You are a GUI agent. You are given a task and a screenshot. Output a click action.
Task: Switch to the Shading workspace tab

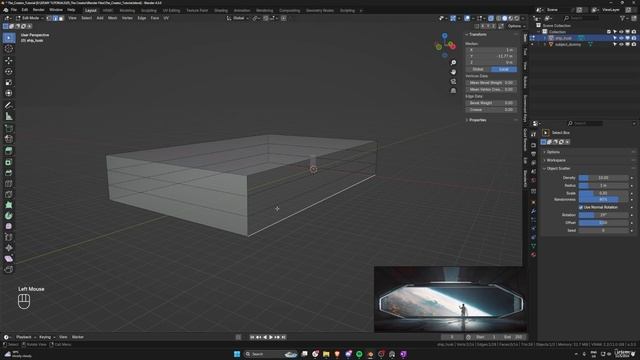(221, 11)
